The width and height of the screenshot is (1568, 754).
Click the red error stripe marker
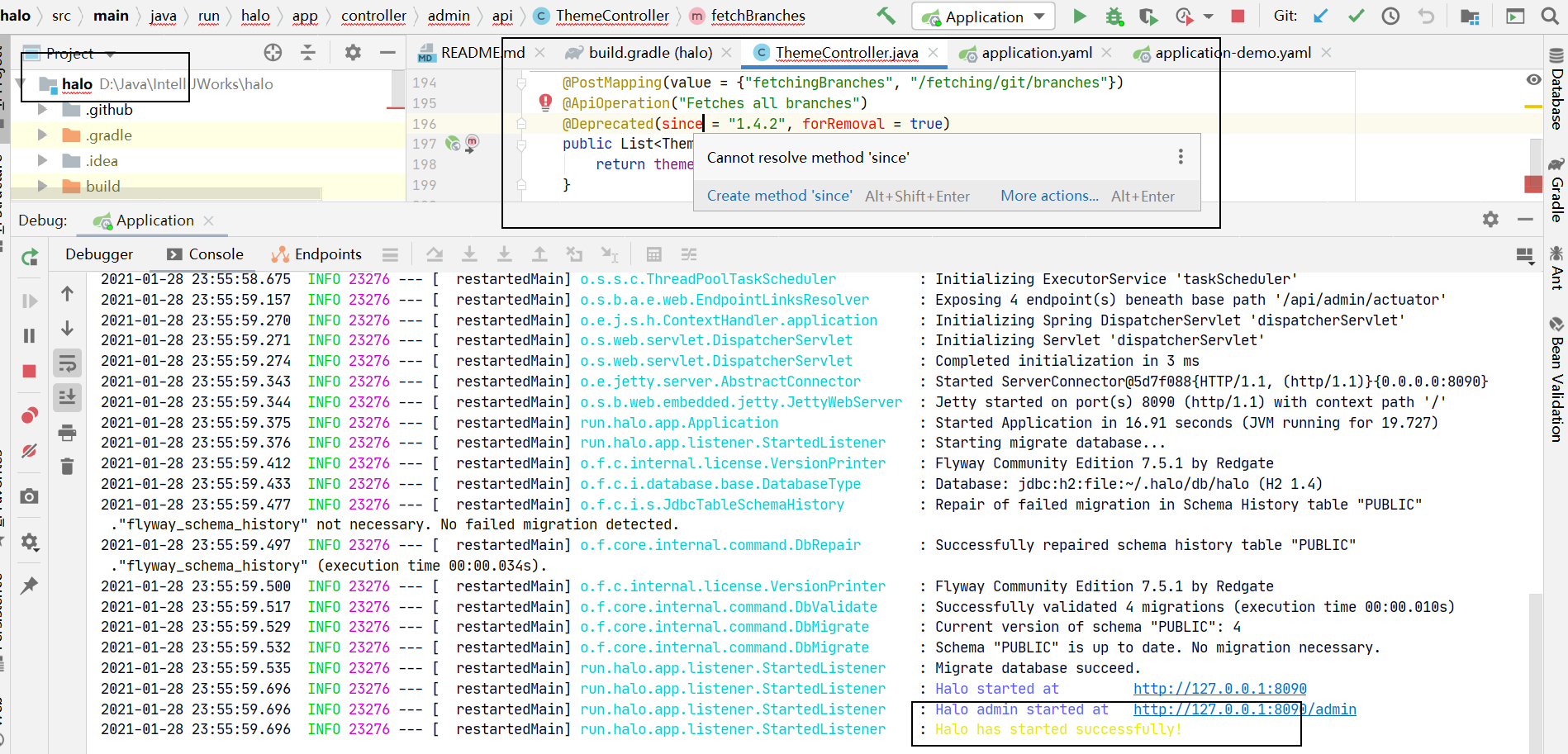point(1533,184)
